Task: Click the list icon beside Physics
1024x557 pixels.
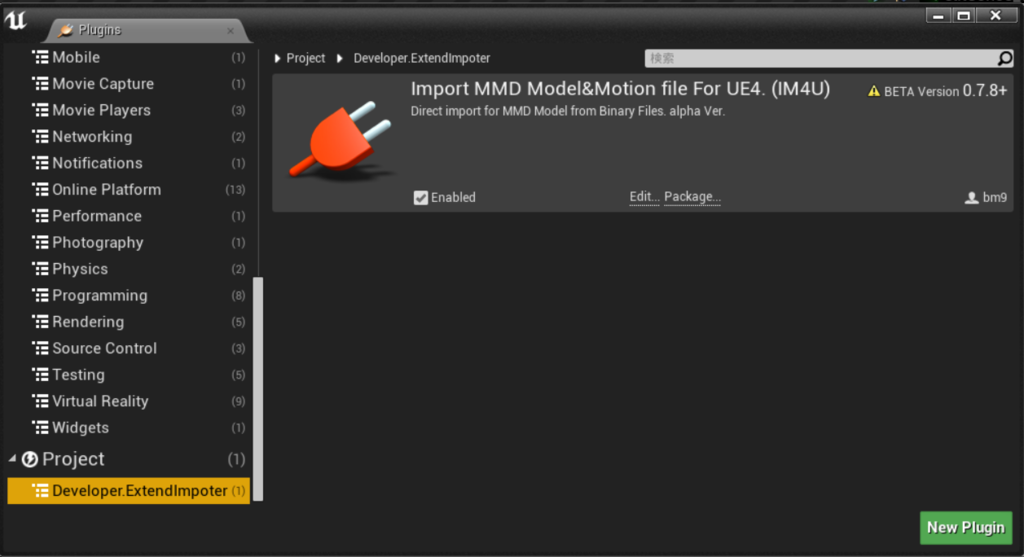Action: tap(40, 269)
